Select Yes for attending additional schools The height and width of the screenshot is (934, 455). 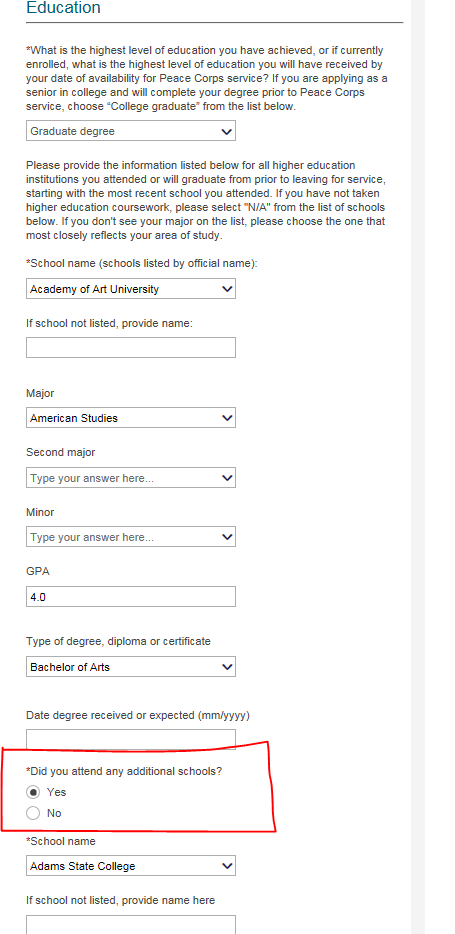[x=33, y=792]
